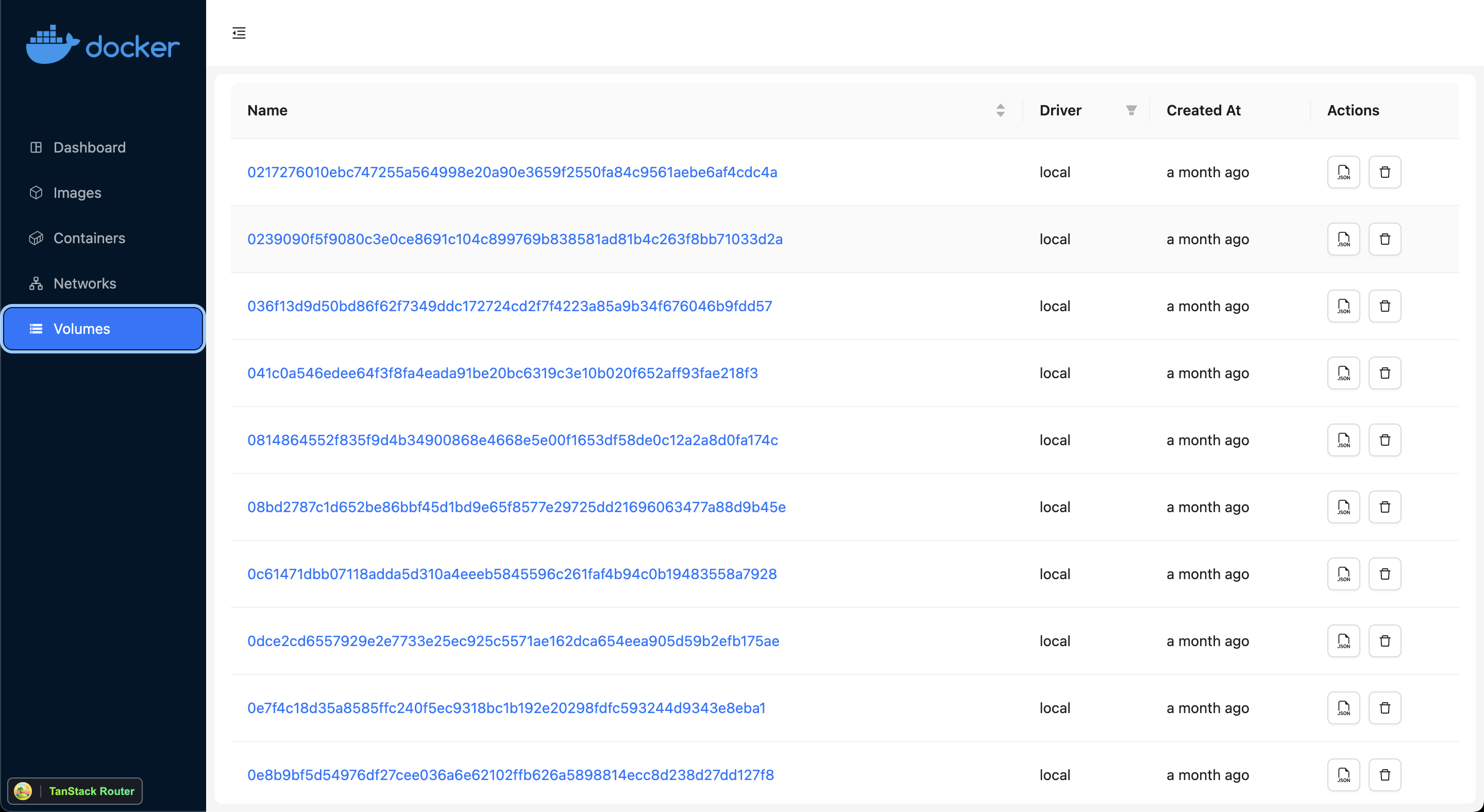View JSON for volume 0217276010ebc

pyautogui.click(x=1343, y=172)
